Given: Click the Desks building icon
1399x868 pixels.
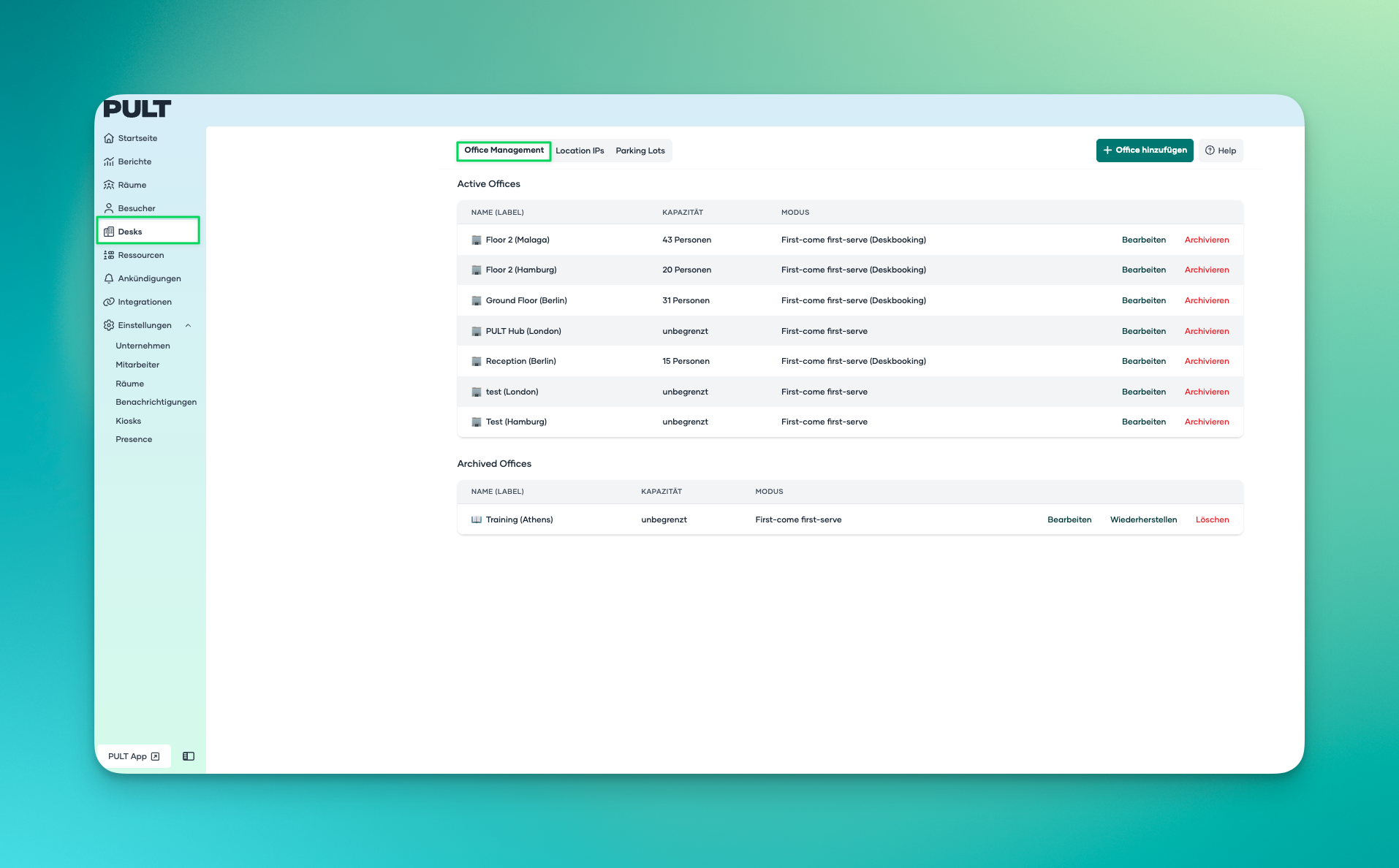Looking at the screenshot, I should (109, 232).
